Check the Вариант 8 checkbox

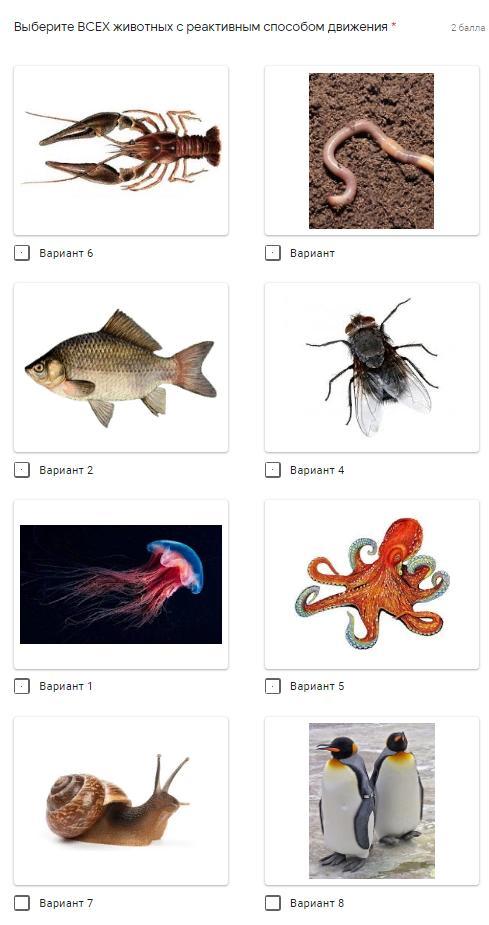point(273,903)
